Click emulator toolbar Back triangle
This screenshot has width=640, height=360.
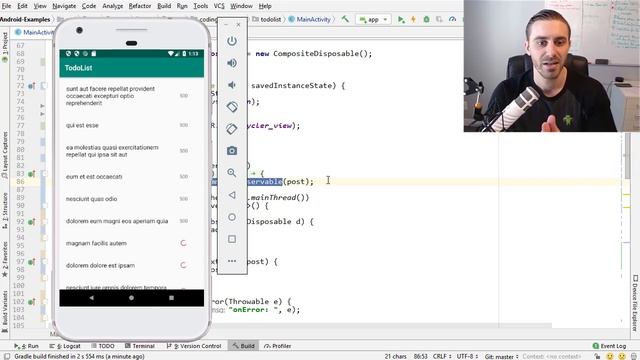pos(232,195)
